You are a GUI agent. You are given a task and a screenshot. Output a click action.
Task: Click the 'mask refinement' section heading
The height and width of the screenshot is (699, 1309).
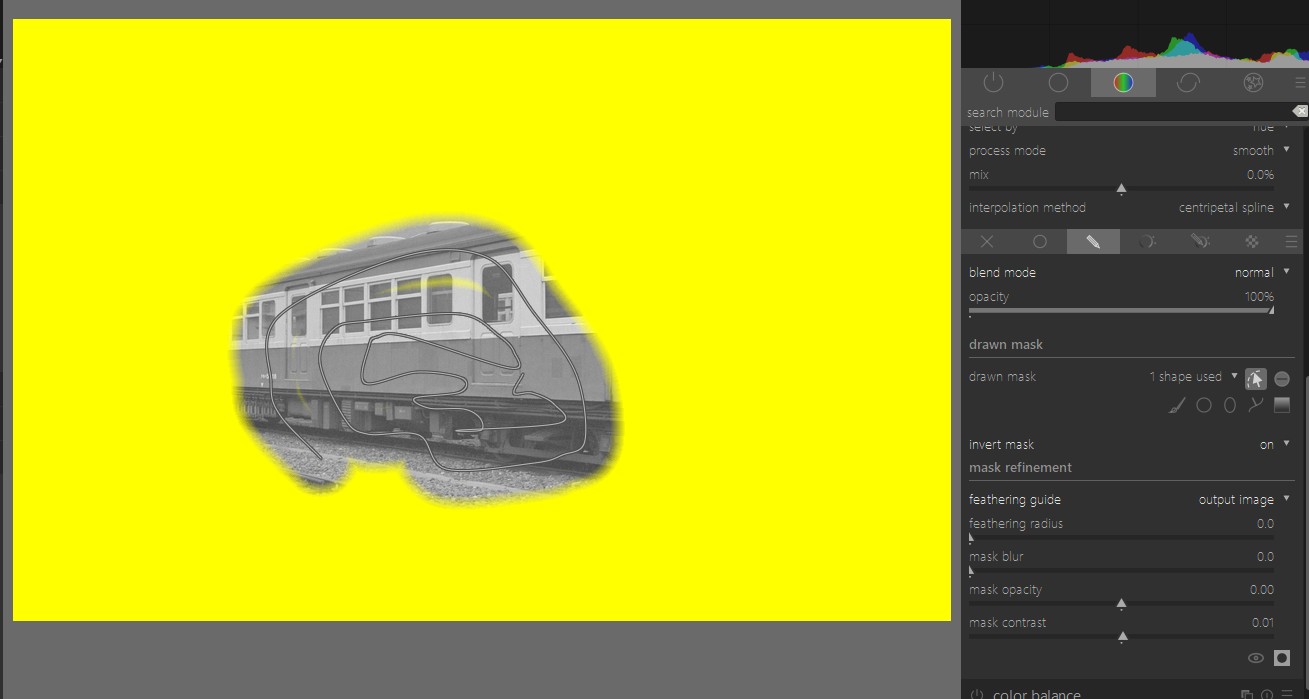(1020, 468)
